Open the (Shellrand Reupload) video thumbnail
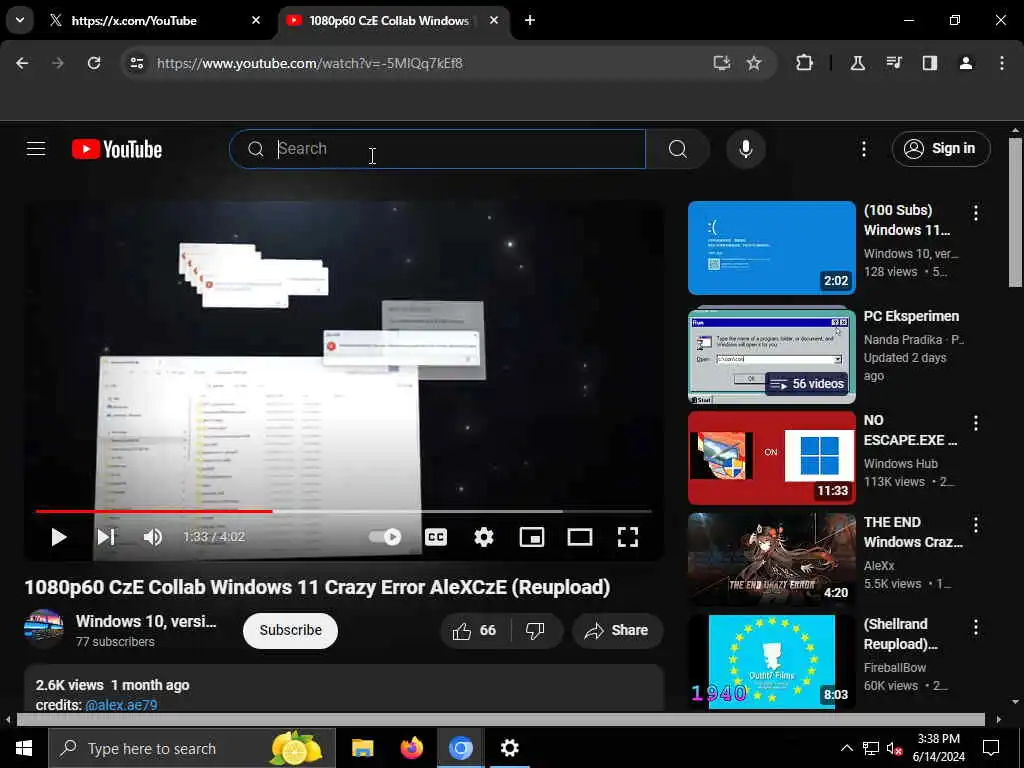The width and height of the screenshot is (1024, 768). 772,661
